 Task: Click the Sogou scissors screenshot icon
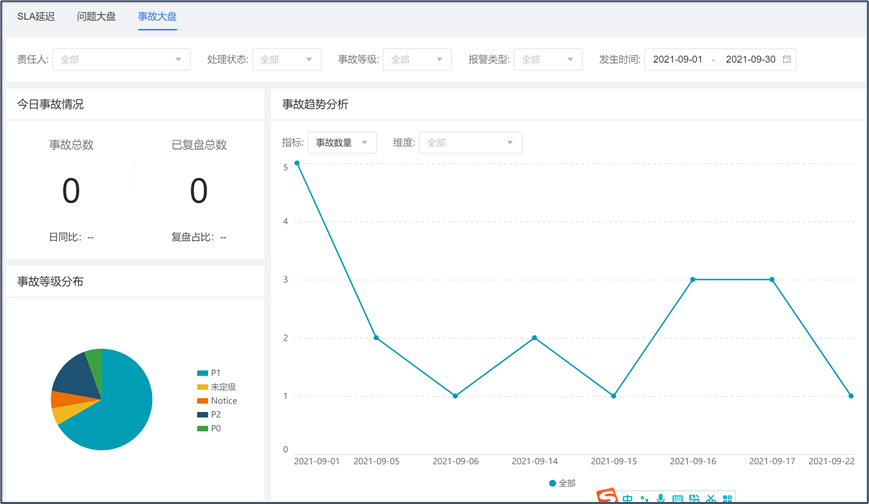[710, 498]
